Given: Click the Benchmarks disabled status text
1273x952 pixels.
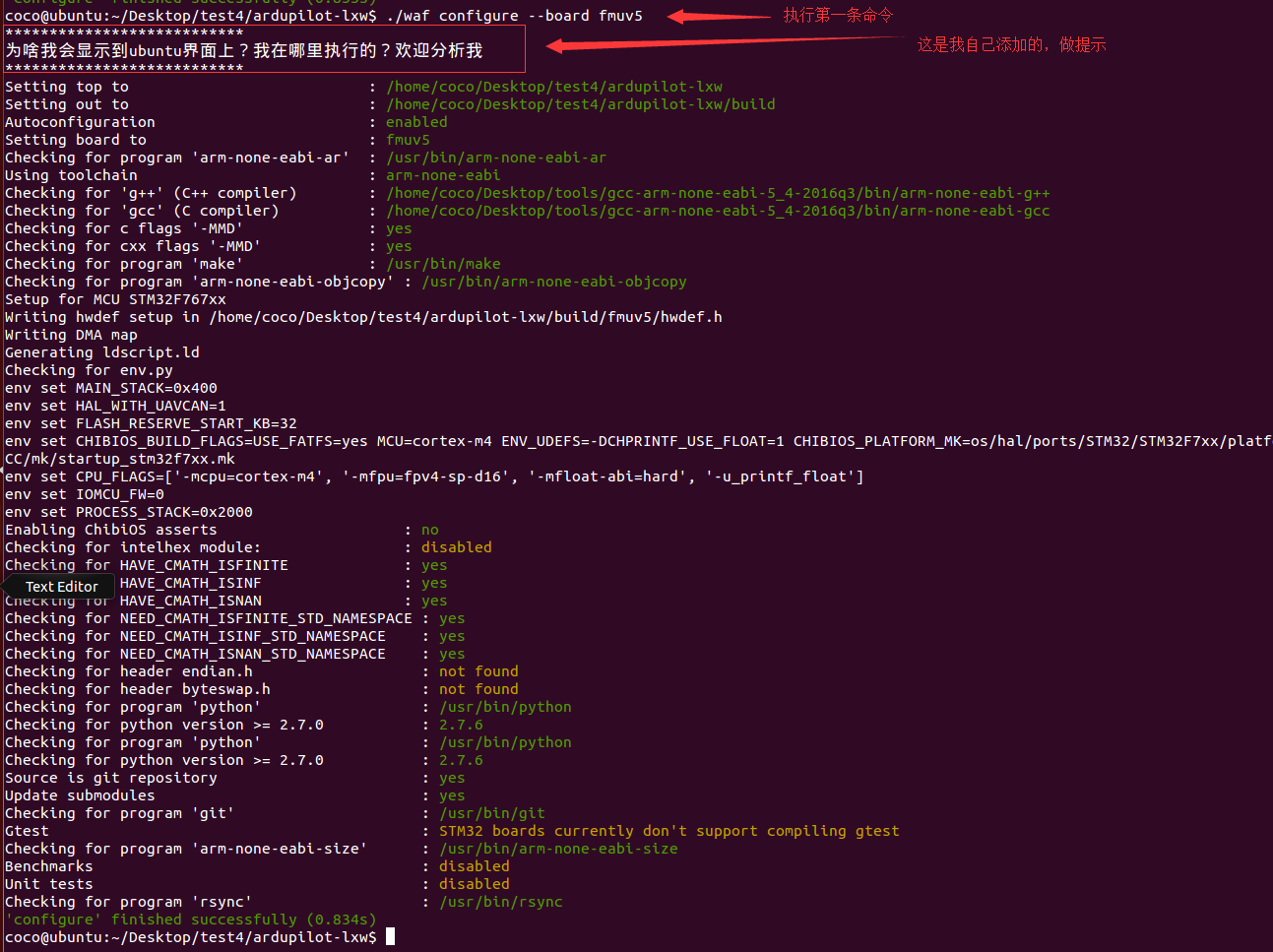Looking at the screenshot, I should [x=474, y=865].
